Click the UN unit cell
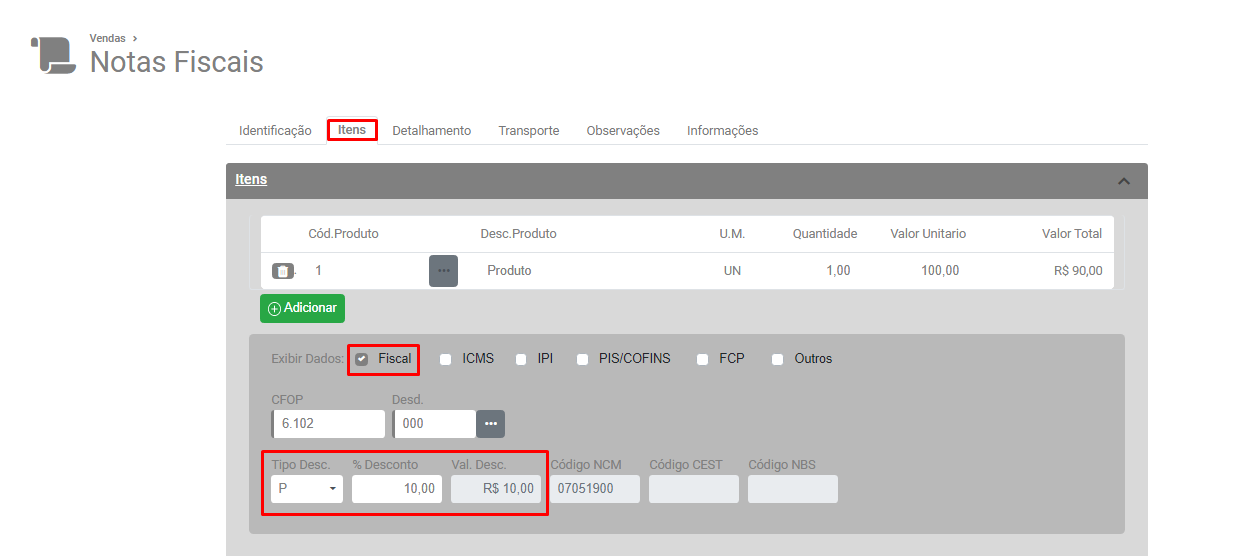The height and width of the screenshot is (556, 1240). (x=732, y=271)
